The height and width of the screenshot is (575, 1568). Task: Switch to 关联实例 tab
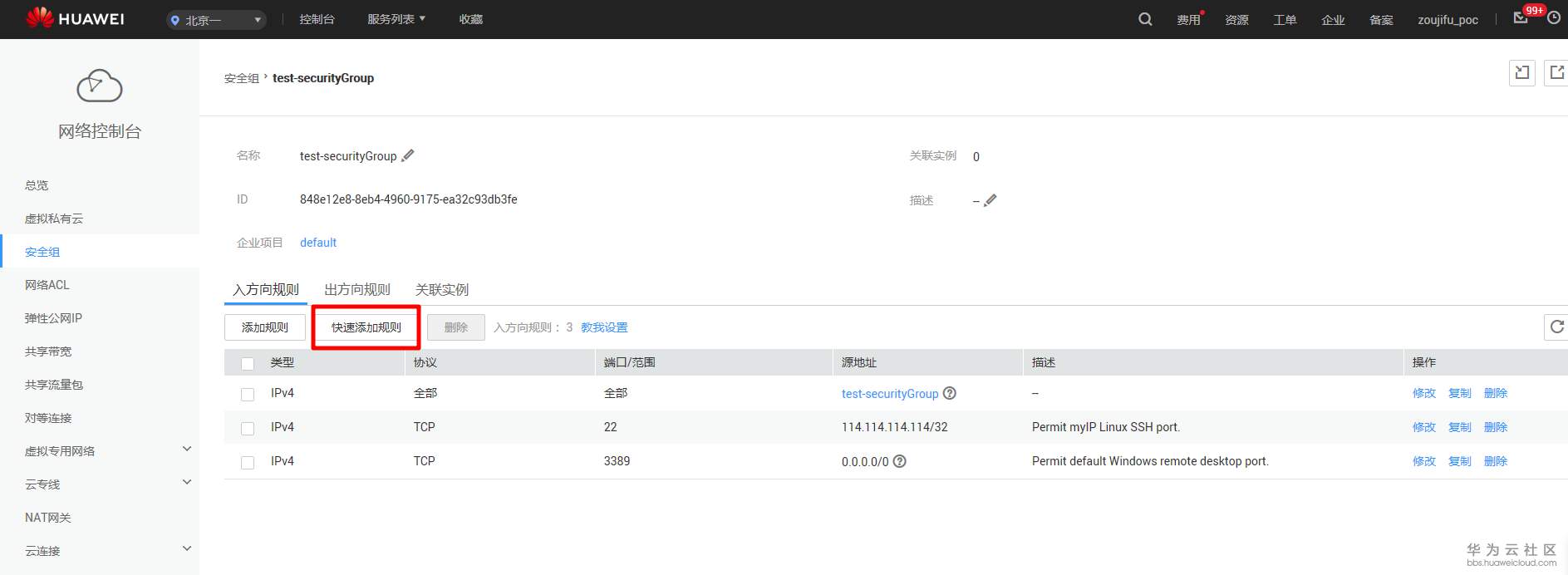442,289
